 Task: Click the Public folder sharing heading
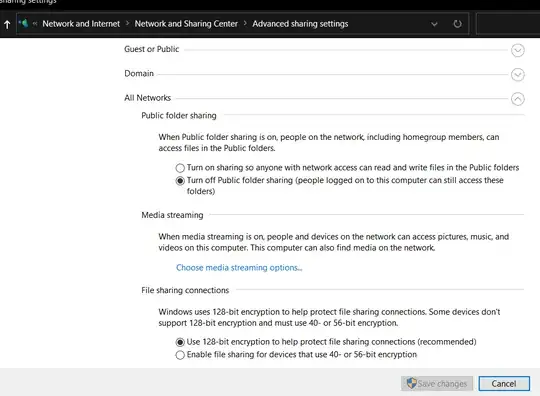[x=179, y=116]
